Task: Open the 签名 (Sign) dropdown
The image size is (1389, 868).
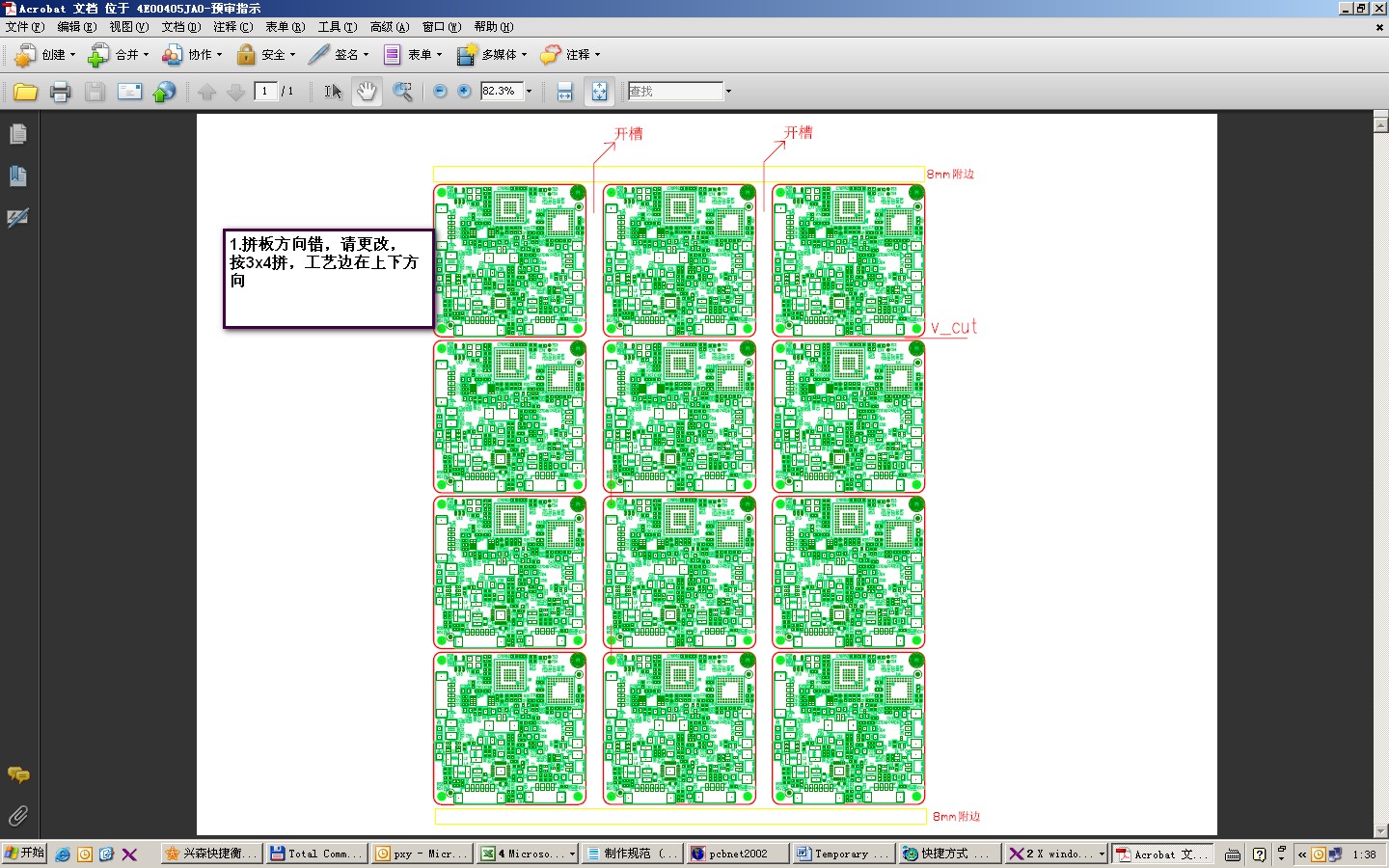Action: point(339,55)
